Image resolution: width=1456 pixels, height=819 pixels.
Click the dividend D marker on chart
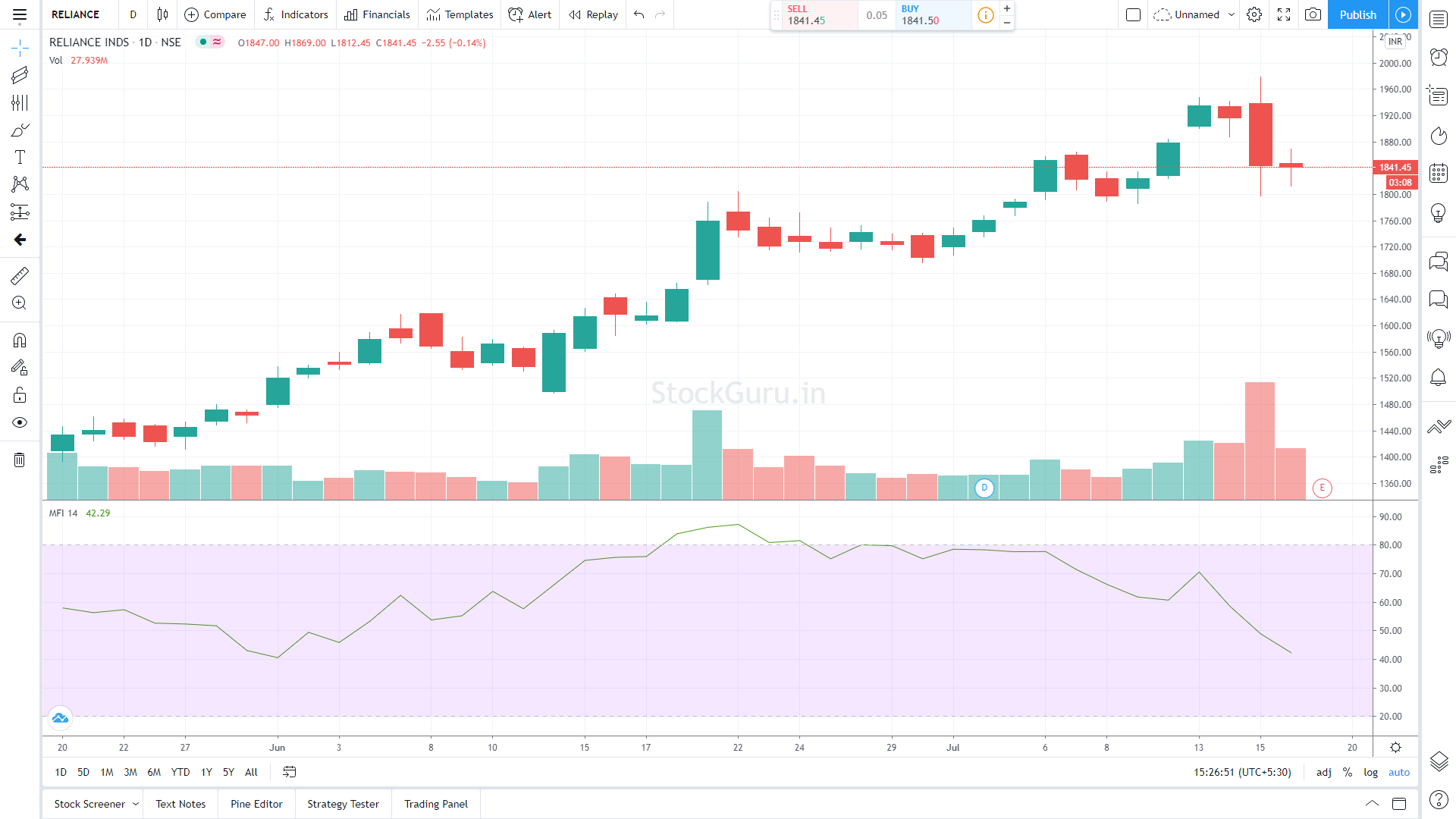(x=984, y=488)
